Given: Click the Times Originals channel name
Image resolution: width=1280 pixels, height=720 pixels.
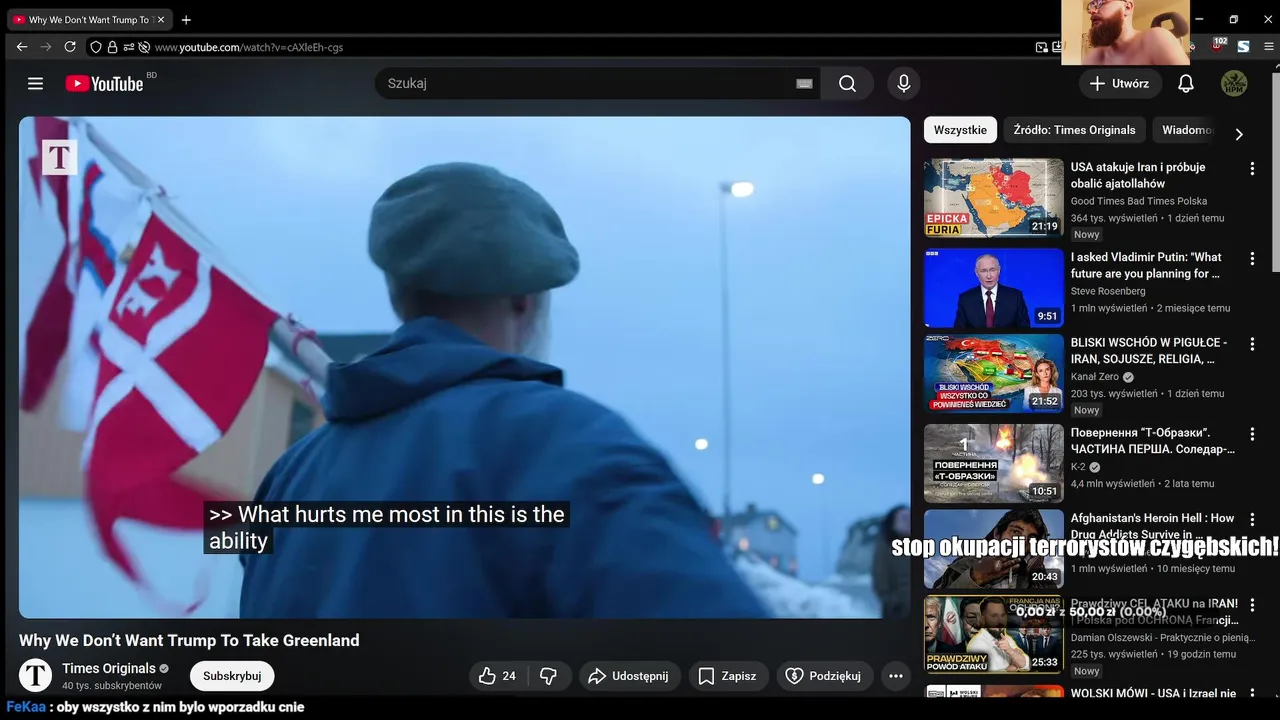Looking at the screenshot, I should pyautogui.click(x=109, y=668).
